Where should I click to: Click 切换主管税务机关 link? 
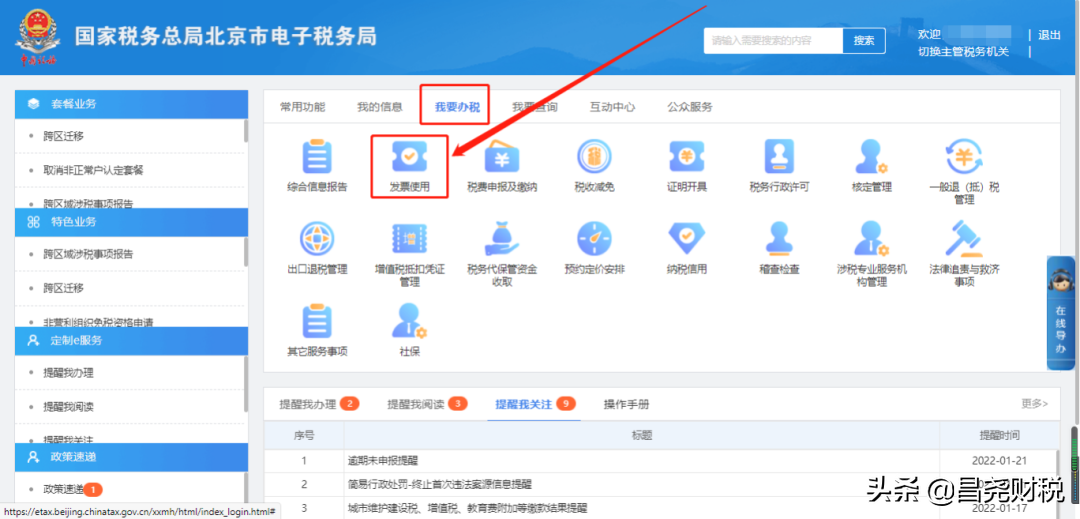tap(963, 52)
